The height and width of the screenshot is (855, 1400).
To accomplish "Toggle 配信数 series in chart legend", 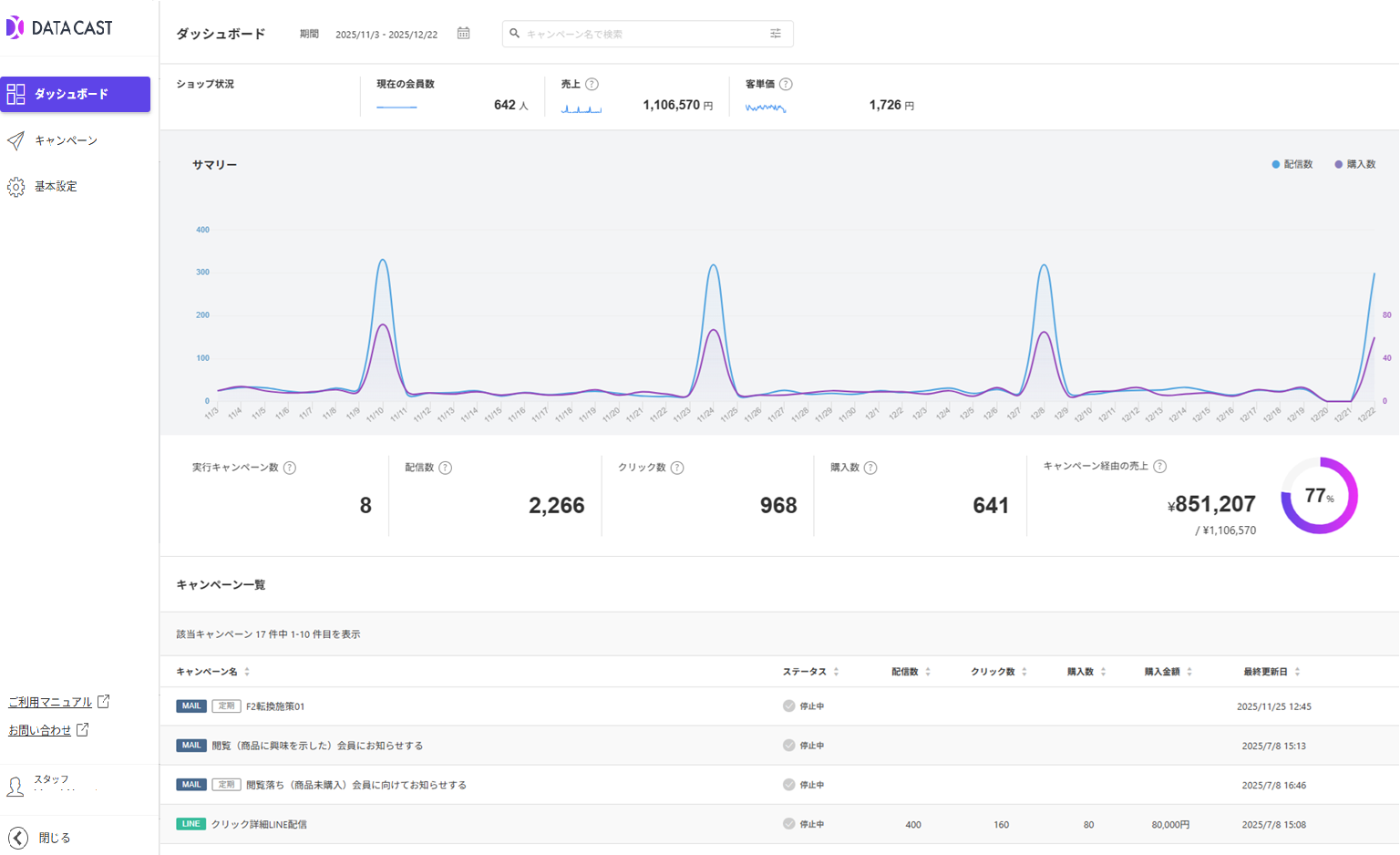I will click(1292, 165).
